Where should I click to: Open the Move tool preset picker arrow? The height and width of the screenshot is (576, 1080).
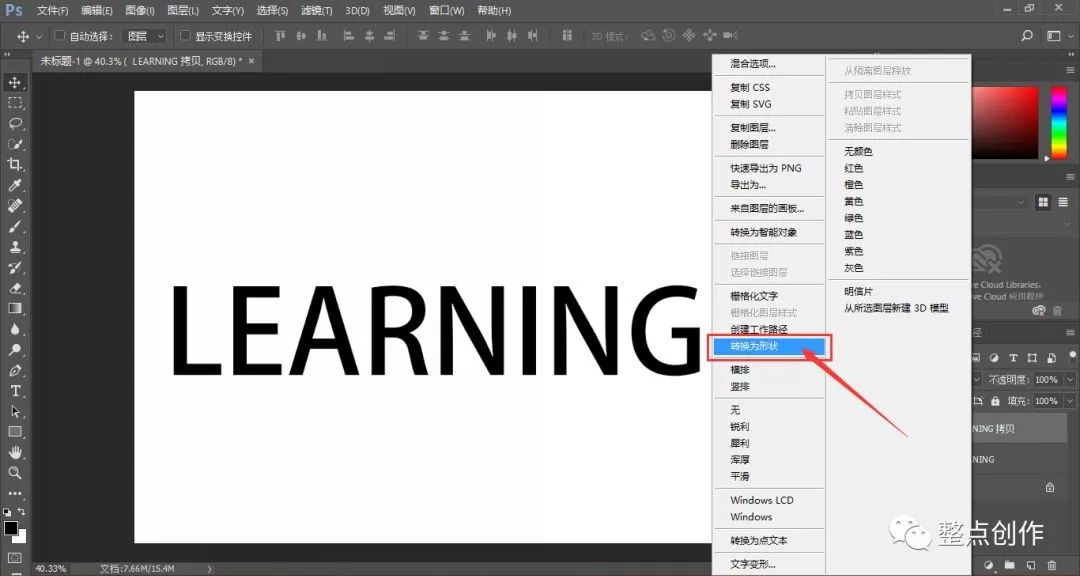39,37
